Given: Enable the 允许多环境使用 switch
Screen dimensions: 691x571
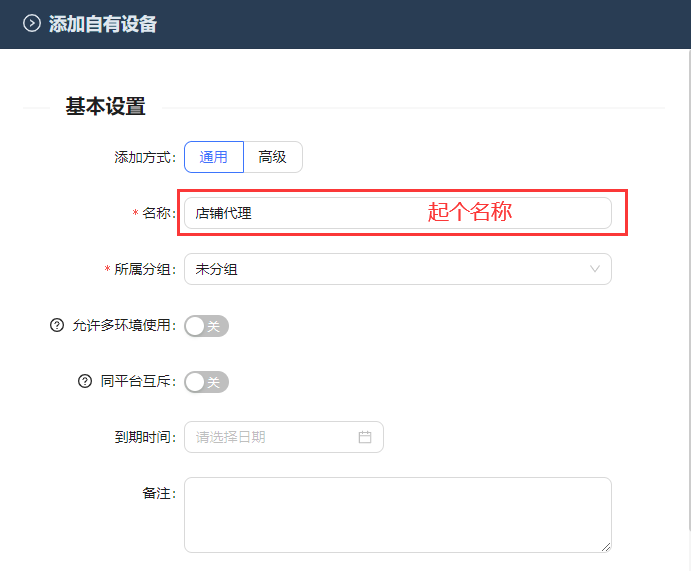Looking at the screenshot, I should click(207, 325).
